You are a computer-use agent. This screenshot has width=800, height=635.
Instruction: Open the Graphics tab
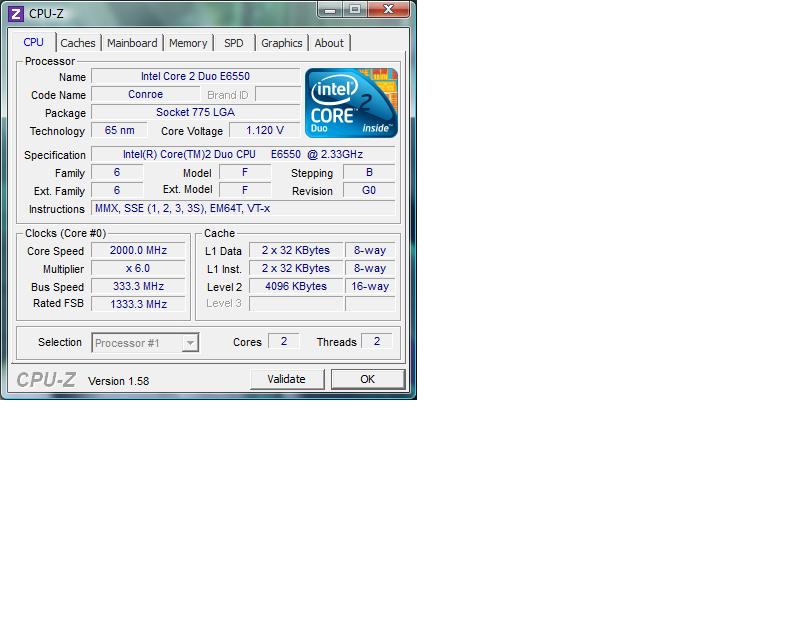coord(281,43)
